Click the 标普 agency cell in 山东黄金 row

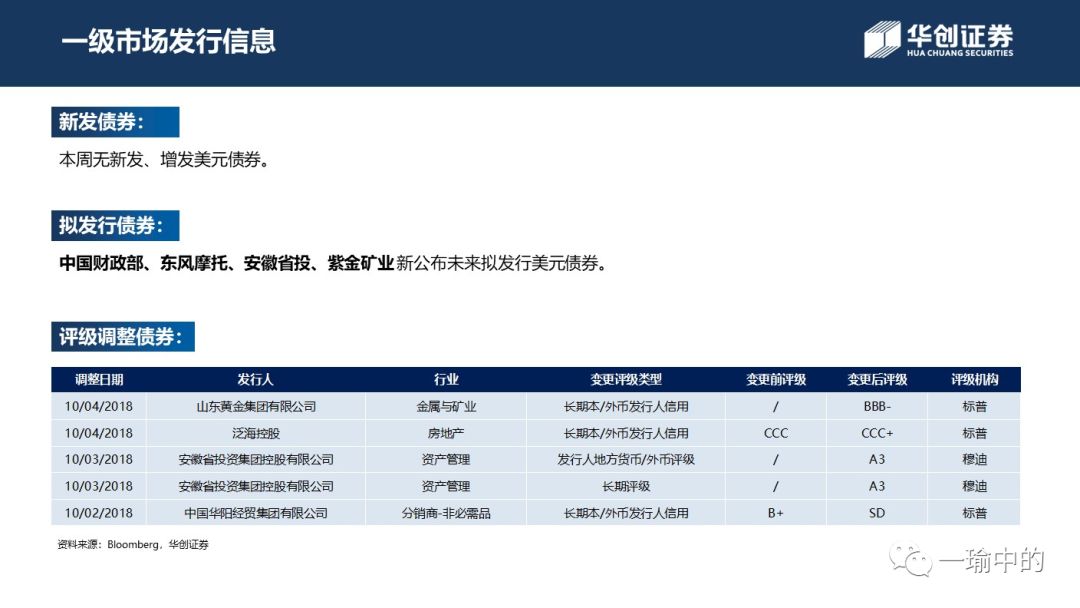974,406
